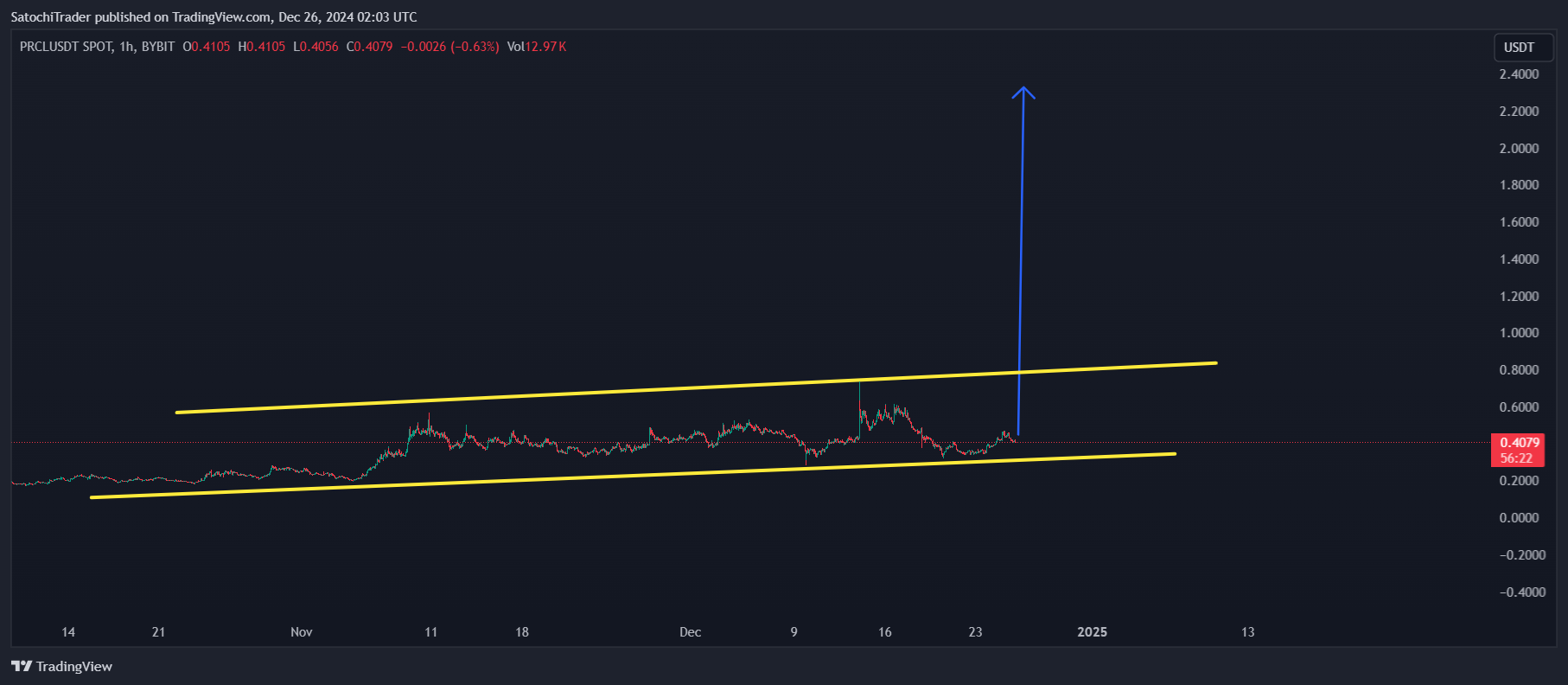Click the open price value O0.4105
Screen dimensions: 1568x685
point(207,47)
